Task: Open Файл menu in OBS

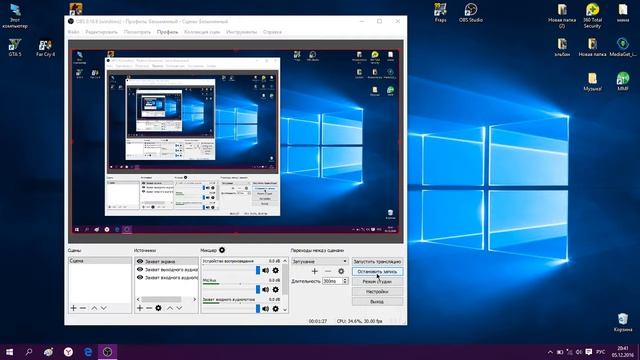Action: [74, 32]
